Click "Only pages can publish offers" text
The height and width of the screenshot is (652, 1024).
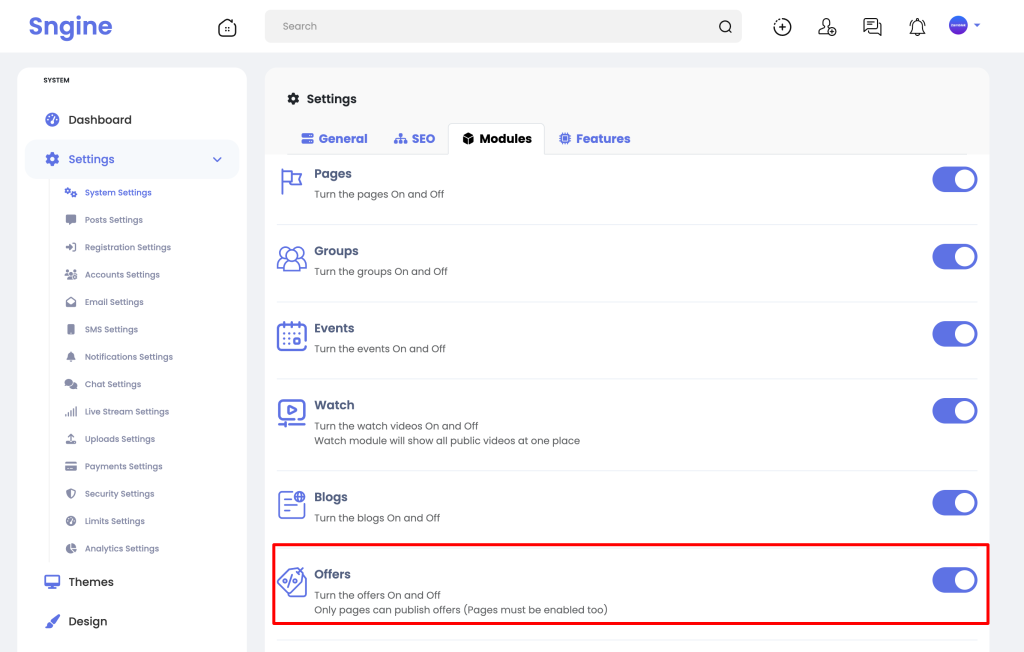coord(387,610)
